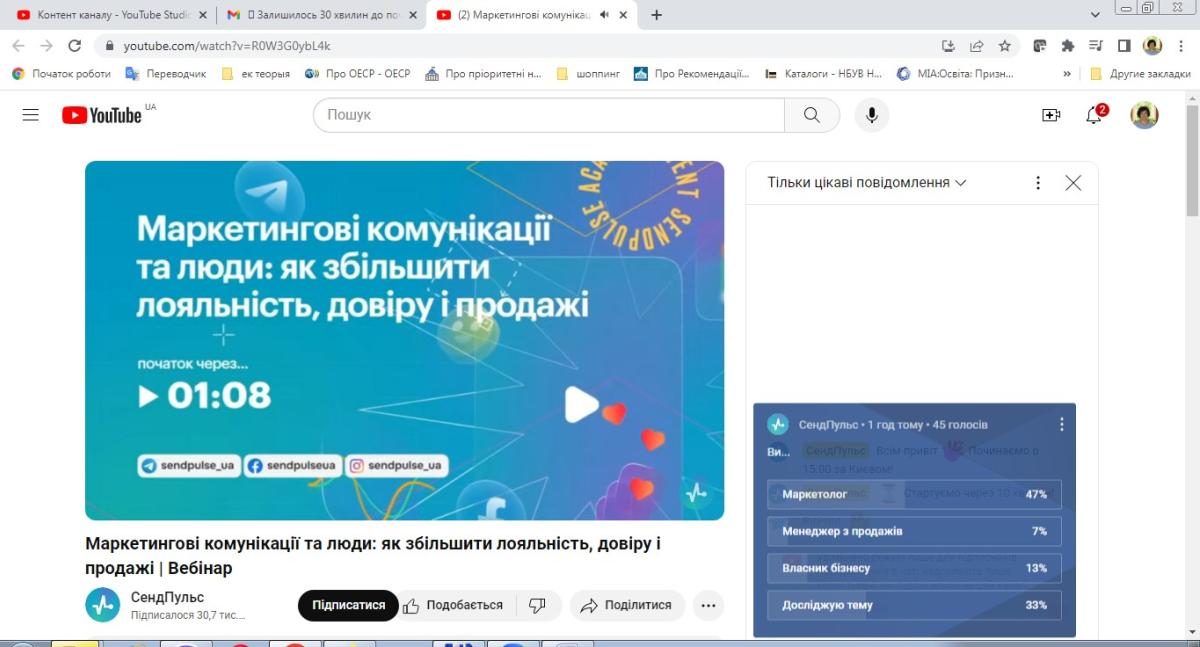The height and width of the screenshot is (647, 1200).
Task: Open Другие закладки bookmarks folder
Action: point(1140,73)
